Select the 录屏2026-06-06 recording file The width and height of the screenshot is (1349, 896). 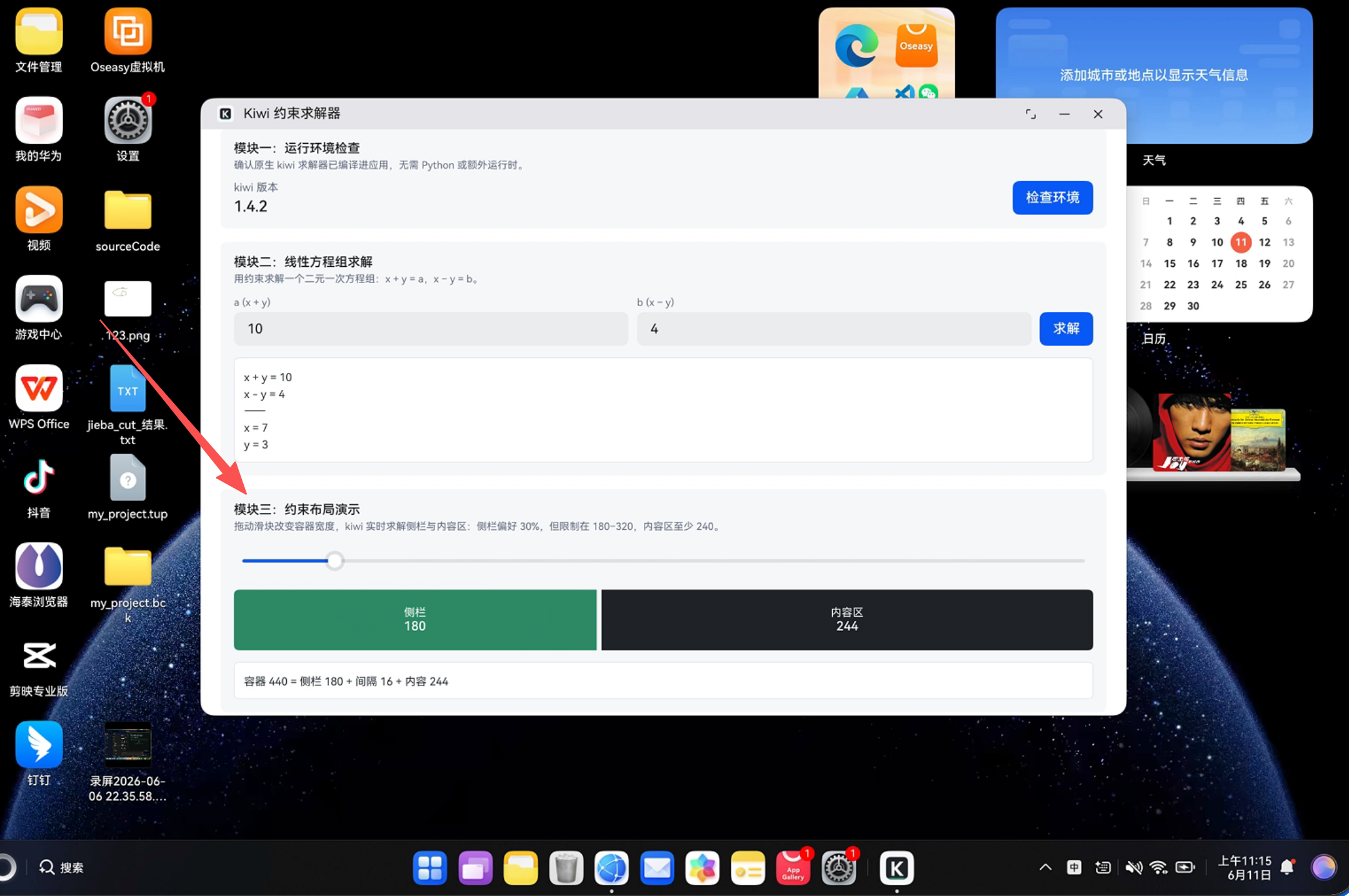(128, 745)
